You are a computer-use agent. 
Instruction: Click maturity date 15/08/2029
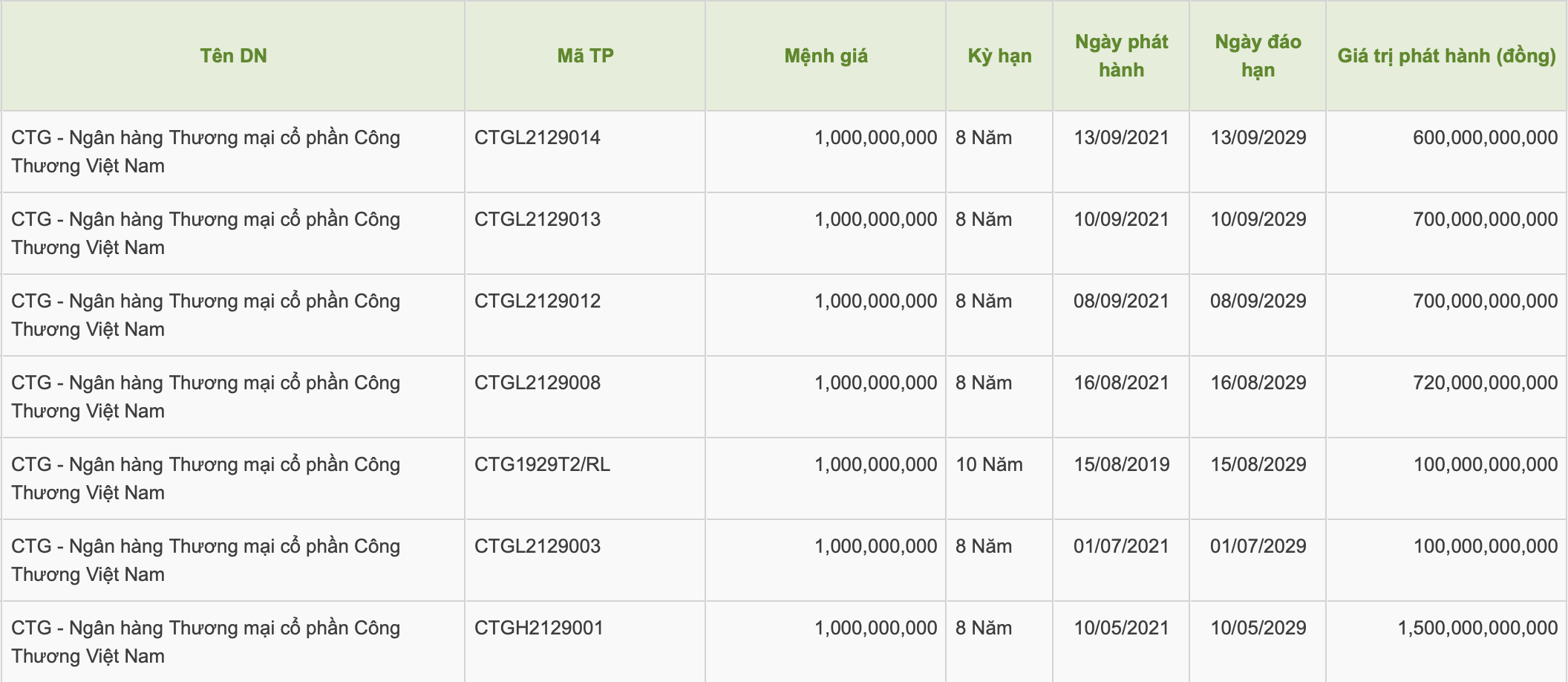click(1258, 464)
